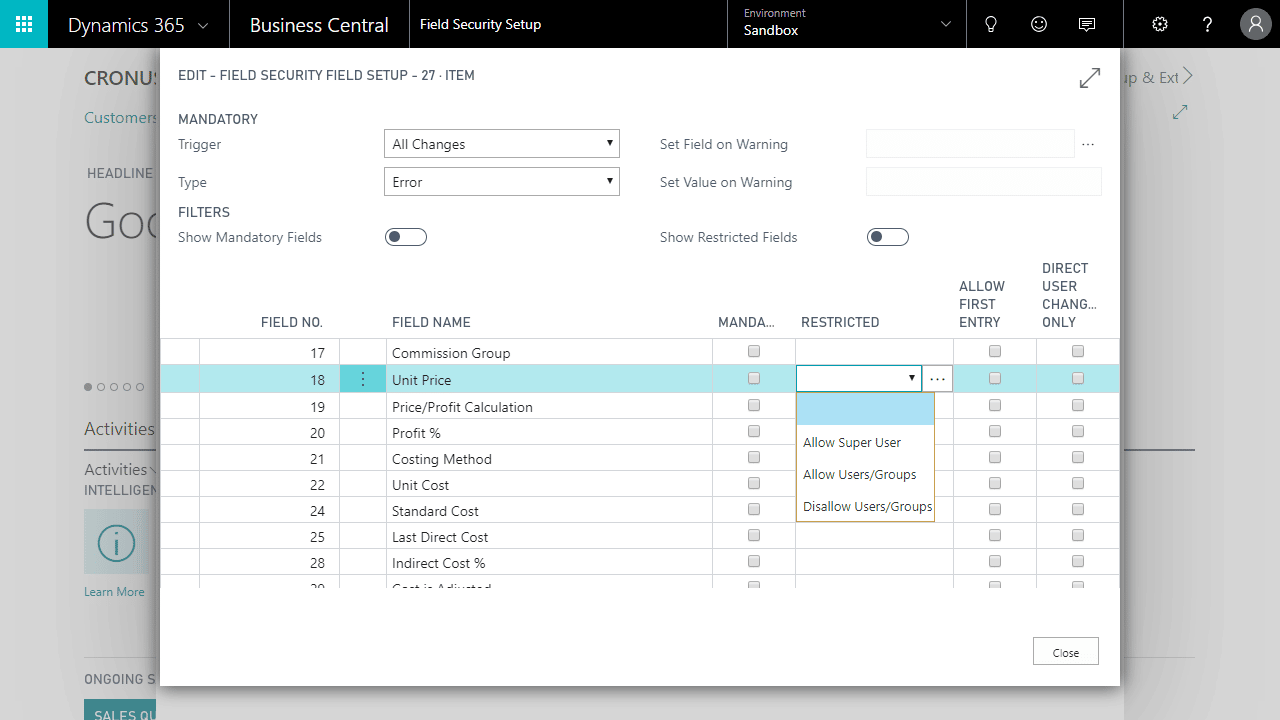Open the chat message icon
The width and height of the screenshot is (1280, 720).
(1087, 24)
